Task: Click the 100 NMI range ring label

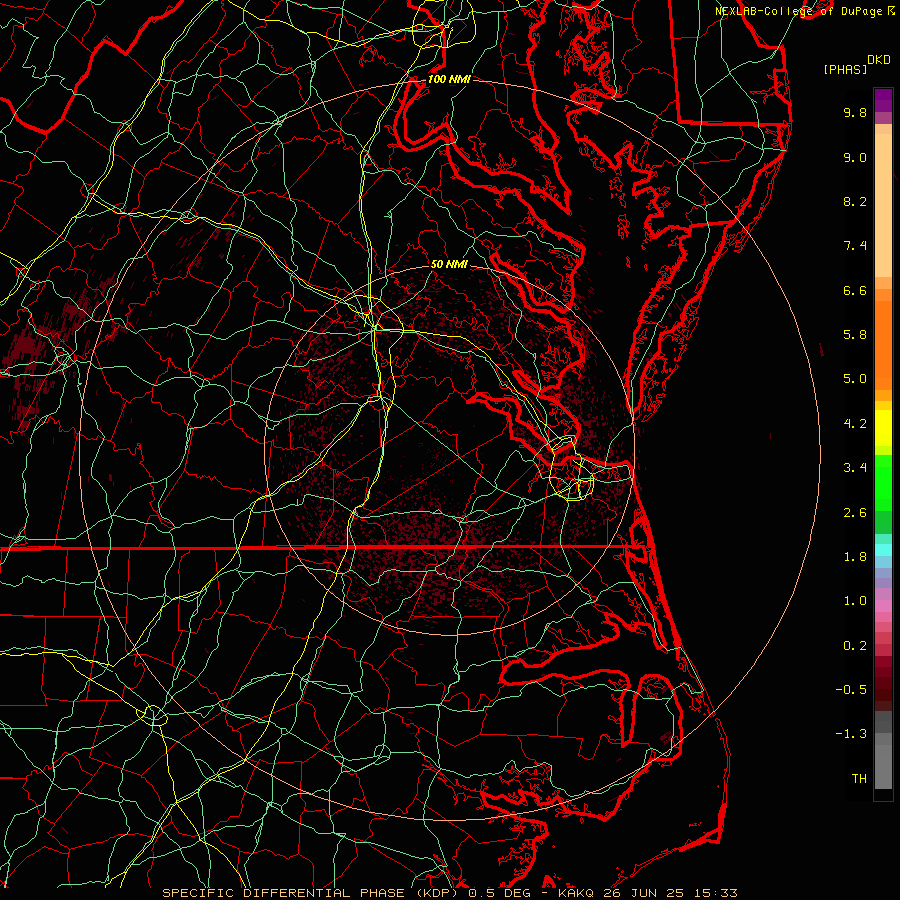Action: tap(449, 79)
